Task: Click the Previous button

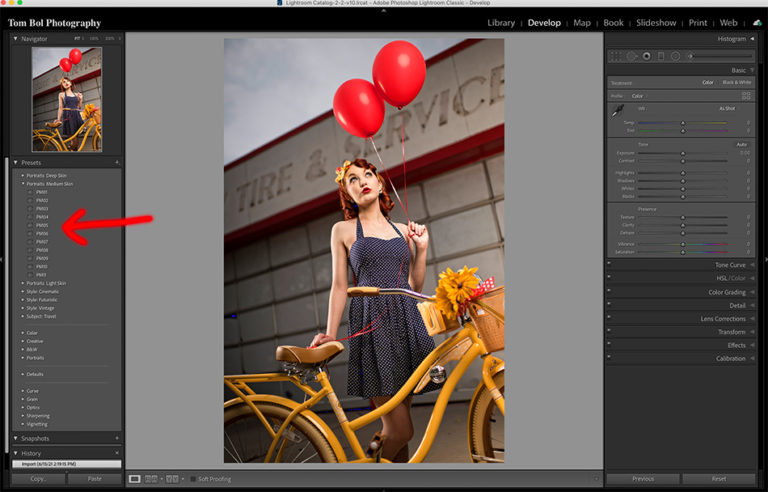Action: [643, 479]
